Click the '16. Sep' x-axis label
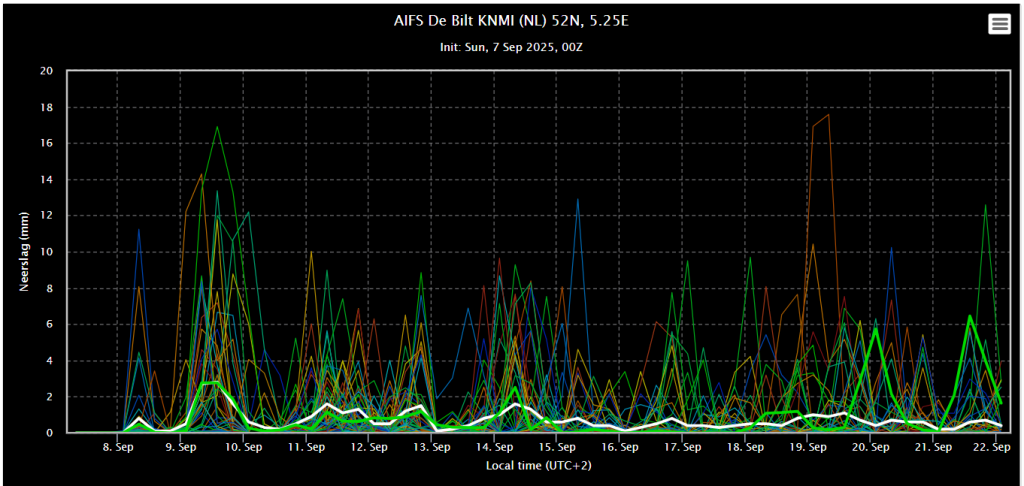 pos(620,447)
